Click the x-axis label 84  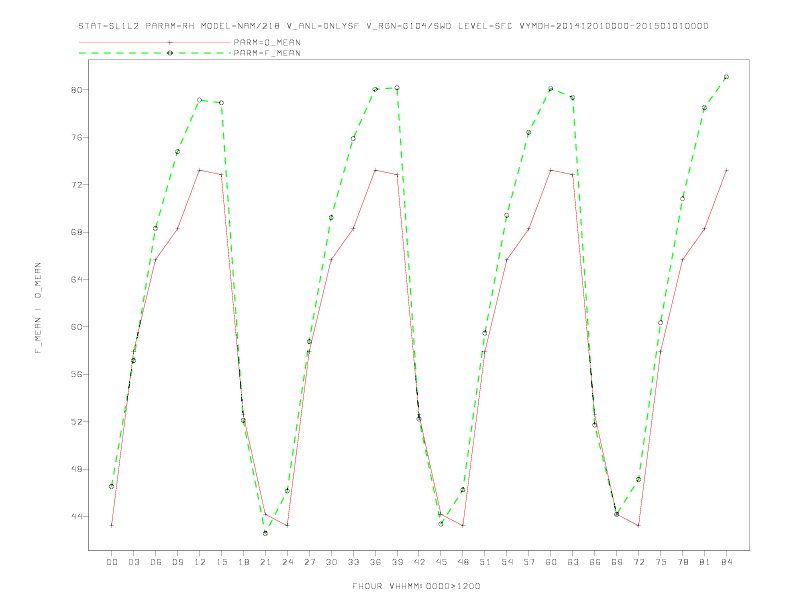tap(727, 562)
